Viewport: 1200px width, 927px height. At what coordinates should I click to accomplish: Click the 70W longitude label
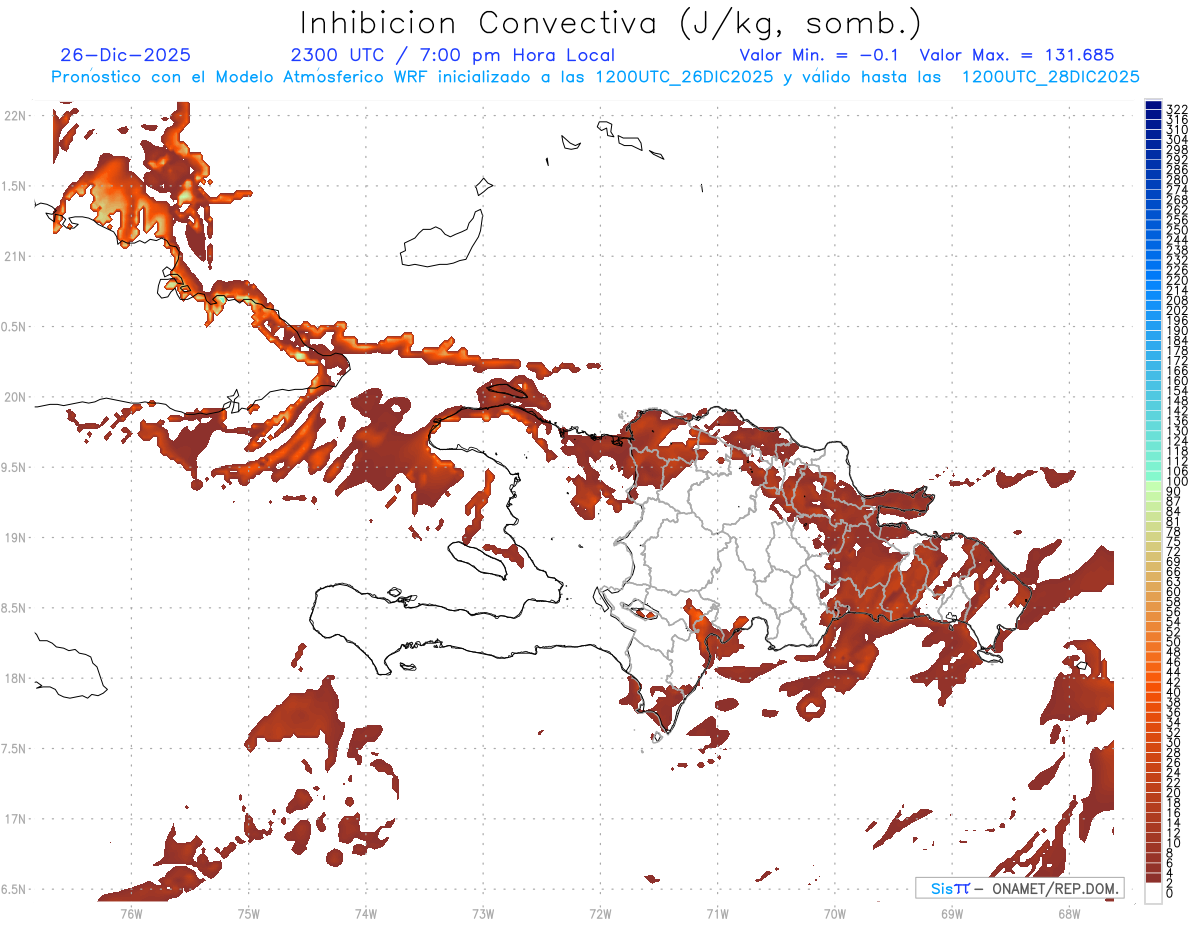tap(835, 913)
